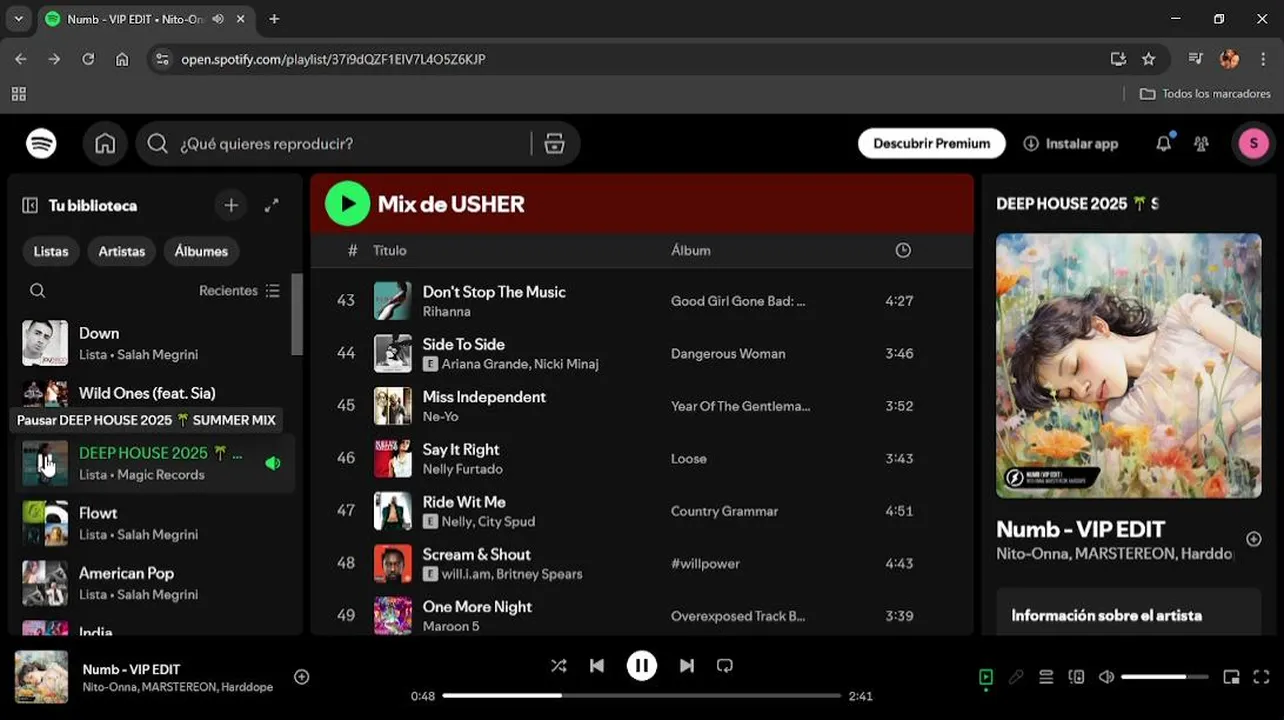
Task: Click now playing cover in bottom bar
Action: tap(41, 677)
